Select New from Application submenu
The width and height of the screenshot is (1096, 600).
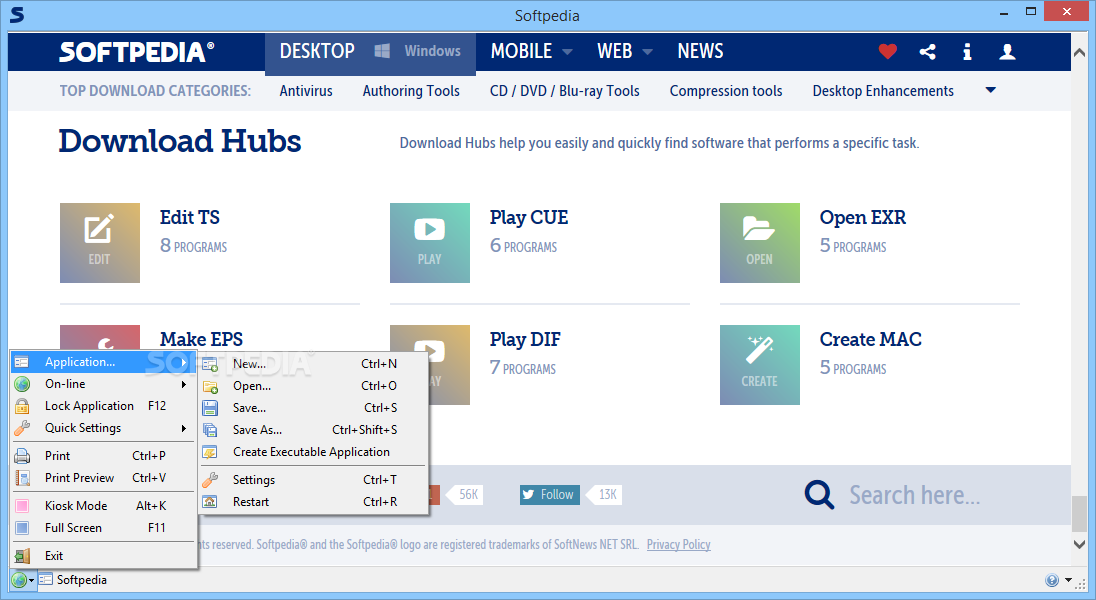[313, 364]
